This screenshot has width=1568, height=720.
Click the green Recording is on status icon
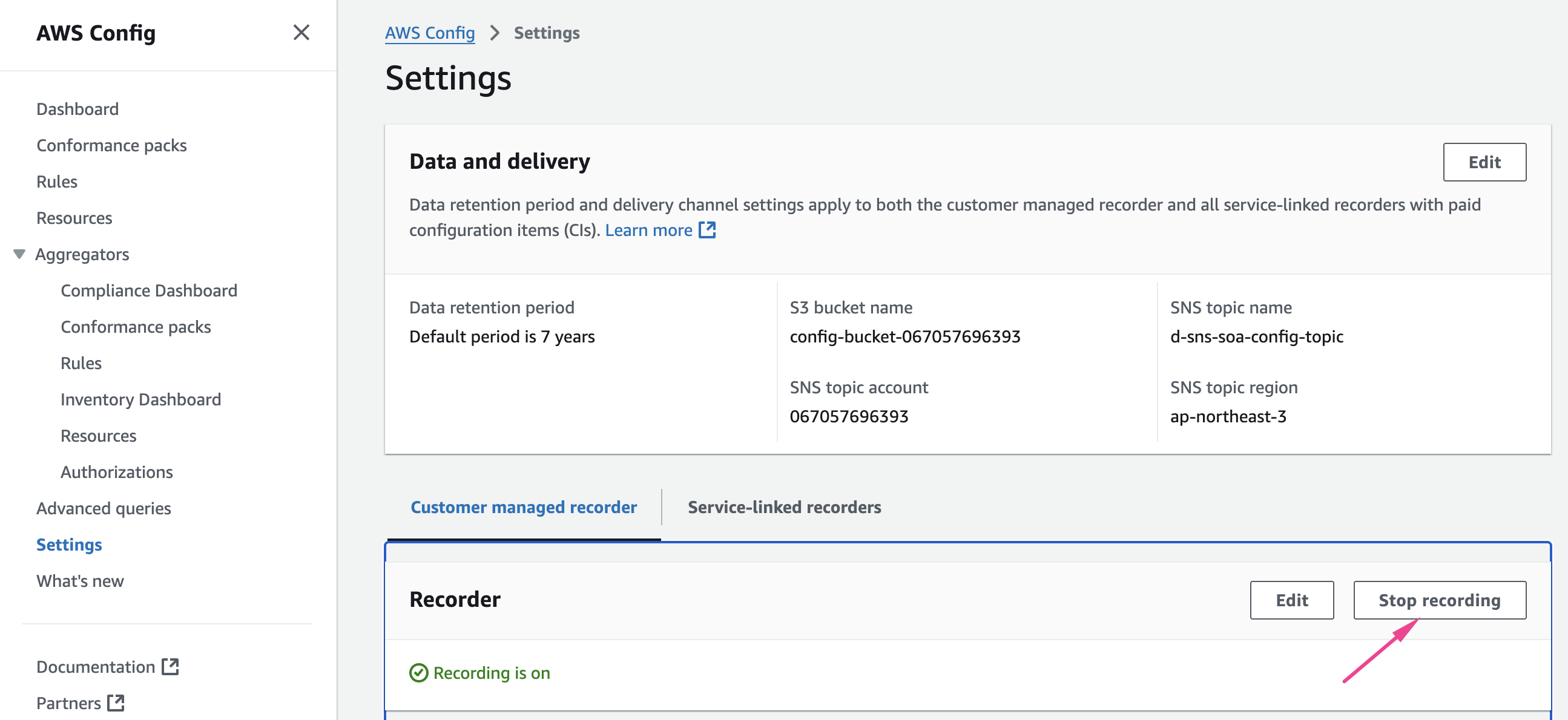(418, 673)
